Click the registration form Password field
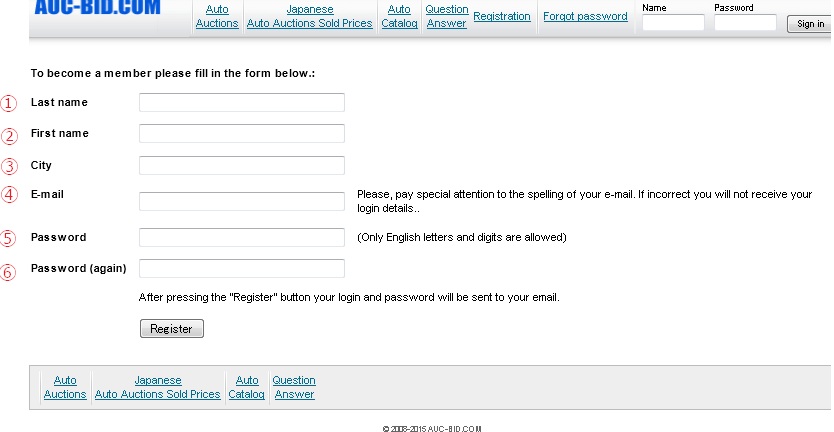 pyautogui.click(x=242, y=237)
